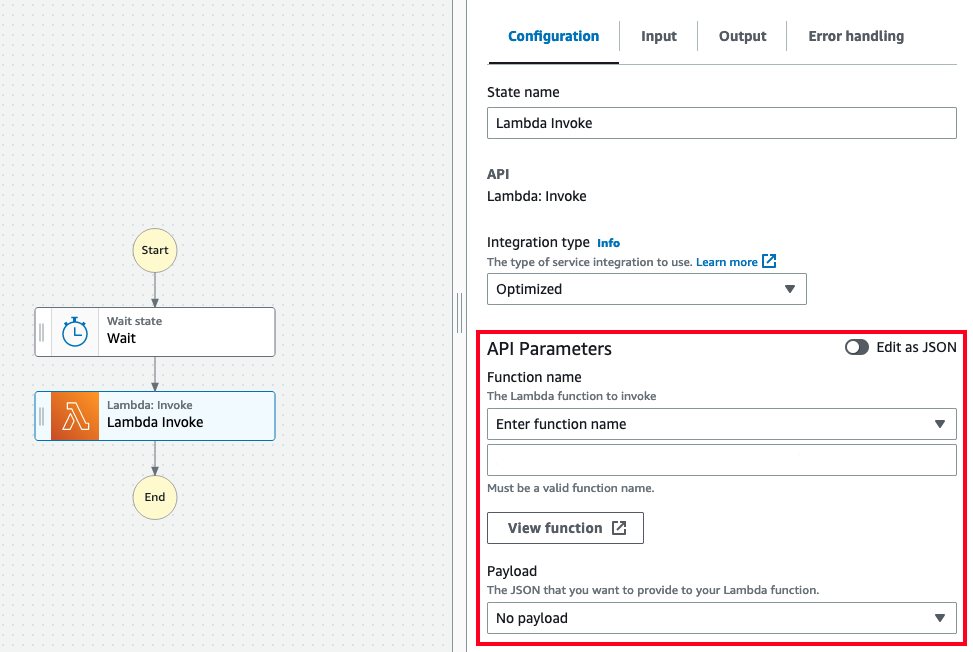Open the Info link next to Integration type
973x652 pixels.
click(608, 242)
